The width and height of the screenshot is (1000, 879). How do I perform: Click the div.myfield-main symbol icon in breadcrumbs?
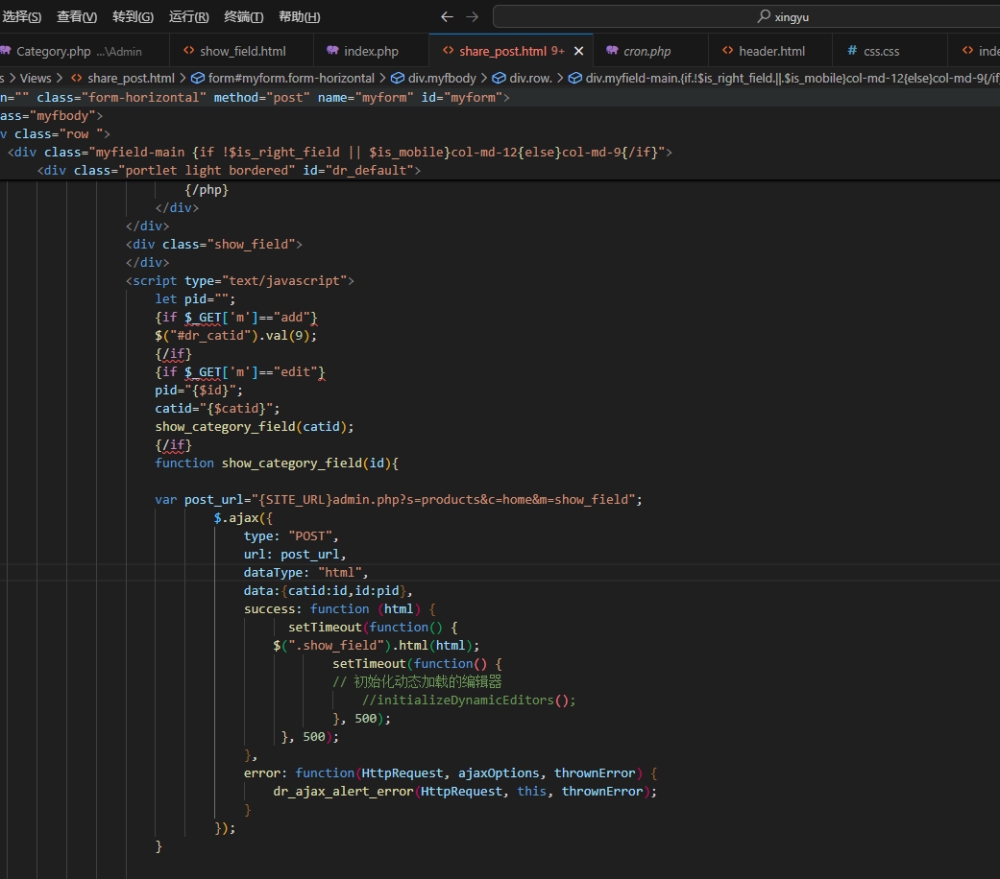[575, 78]
